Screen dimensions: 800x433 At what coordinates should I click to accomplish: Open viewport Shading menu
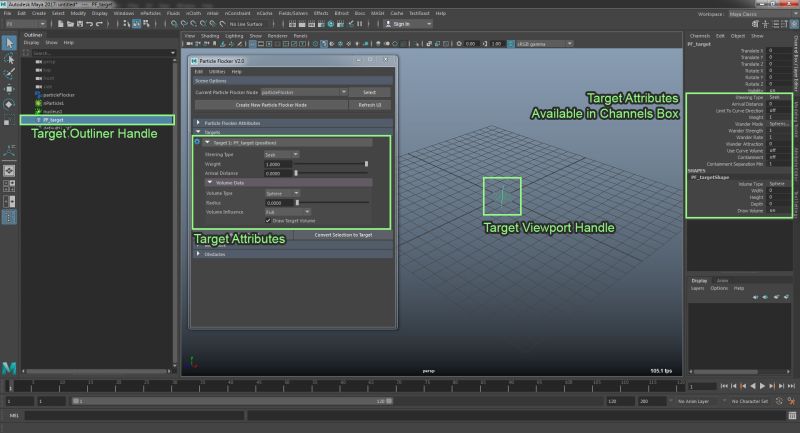click(210, 36)
